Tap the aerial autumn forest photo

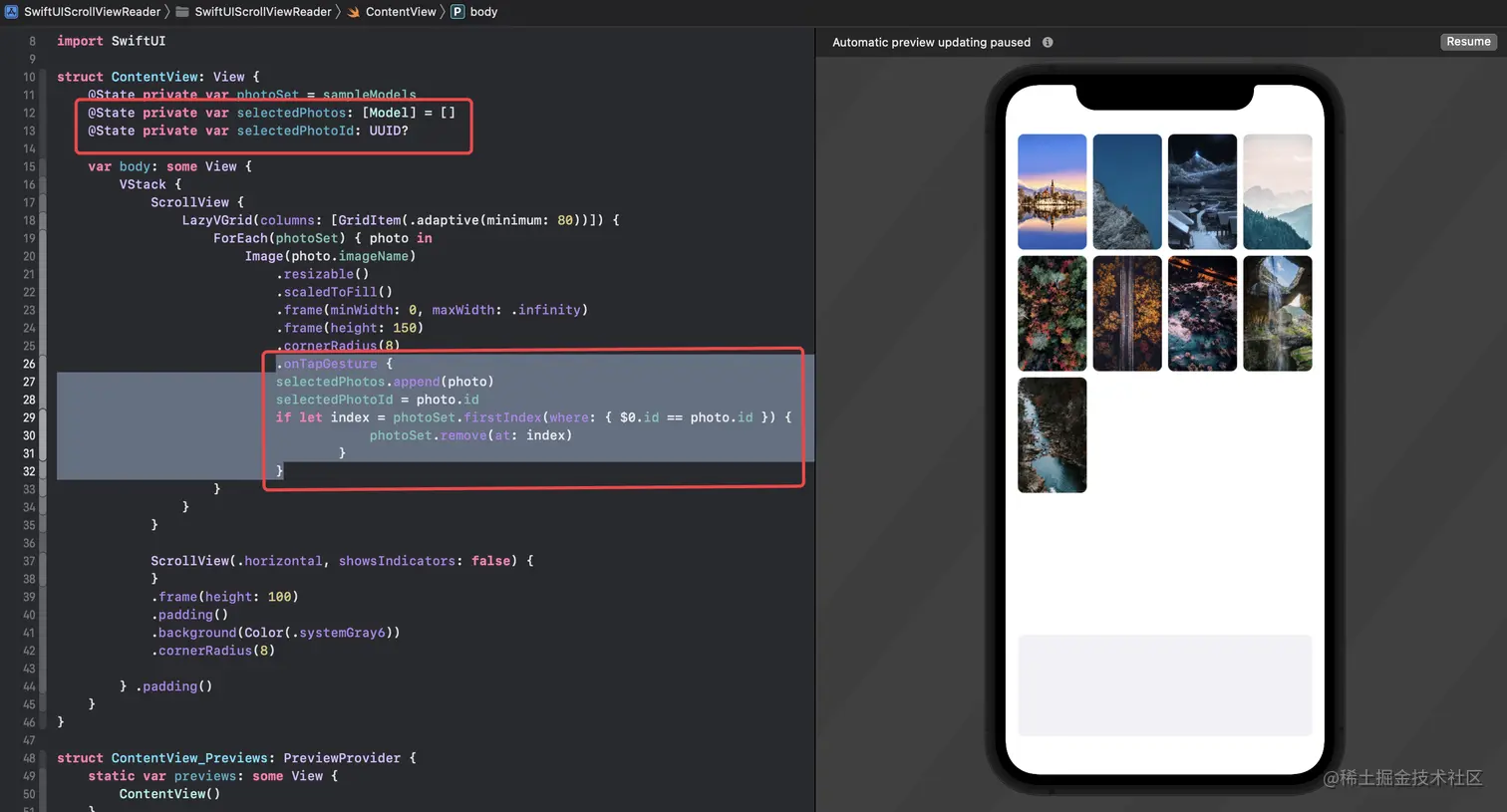click(1052, 313)
